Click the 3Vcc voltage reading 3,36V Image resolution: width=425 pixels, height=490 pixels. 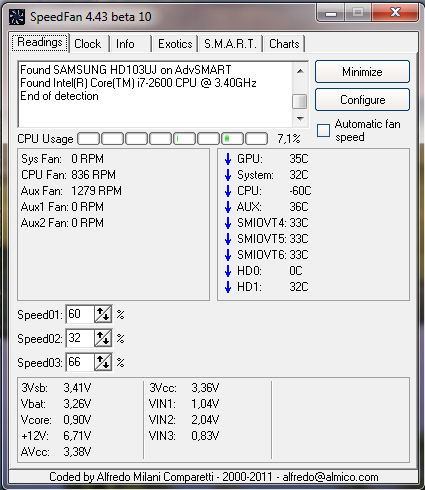click(205, 388)
